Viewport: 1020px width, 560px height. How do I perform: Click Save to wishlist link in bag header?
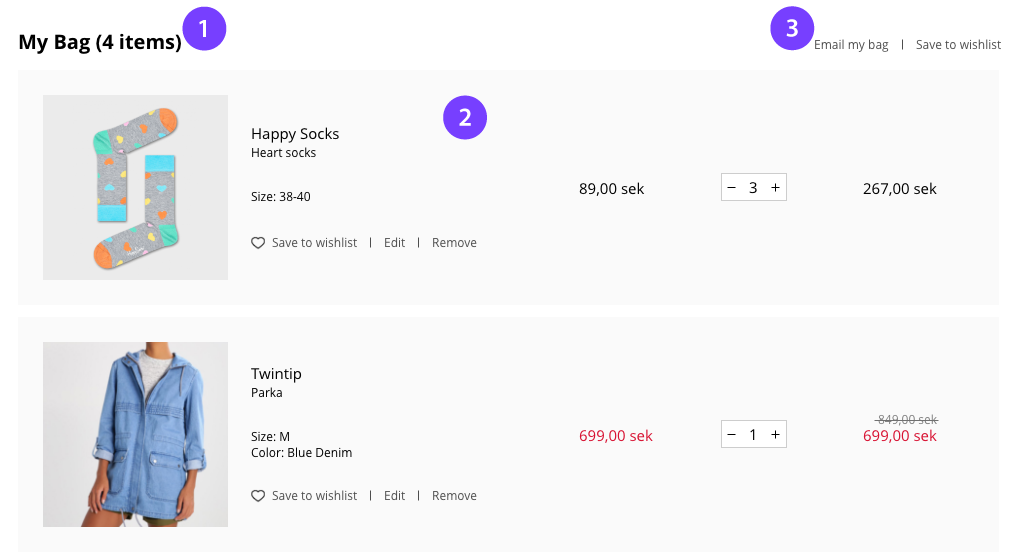point(958,45)
